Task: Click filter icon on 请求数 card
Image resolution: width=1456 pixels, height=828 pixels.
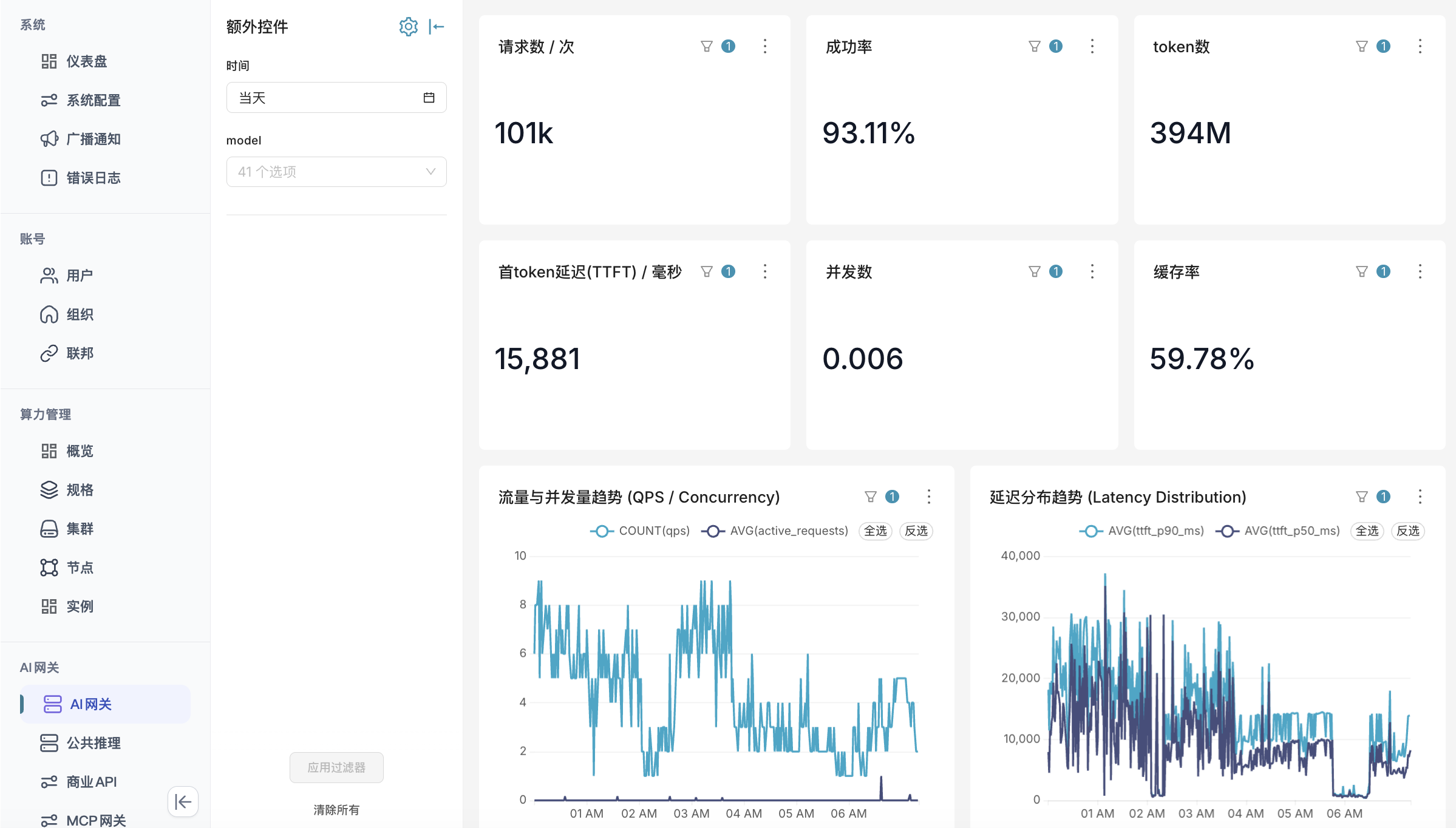Action: click(x=706, y=46)
